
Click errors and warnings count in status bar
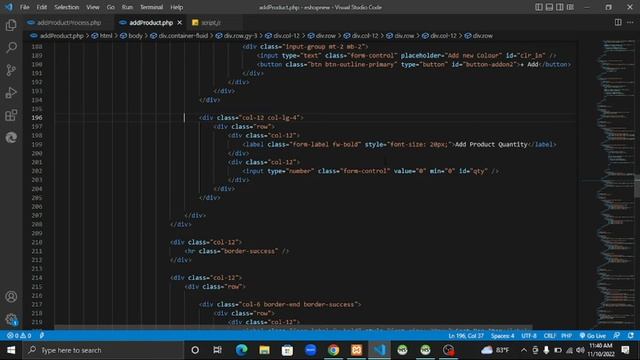coord(19,336)
